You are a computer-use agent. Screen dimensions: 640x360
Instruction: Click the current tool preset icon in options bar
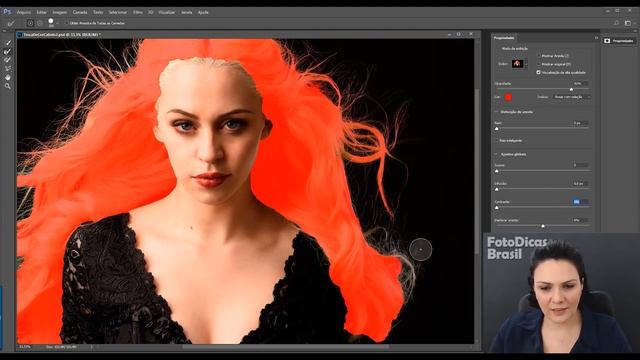11,23
